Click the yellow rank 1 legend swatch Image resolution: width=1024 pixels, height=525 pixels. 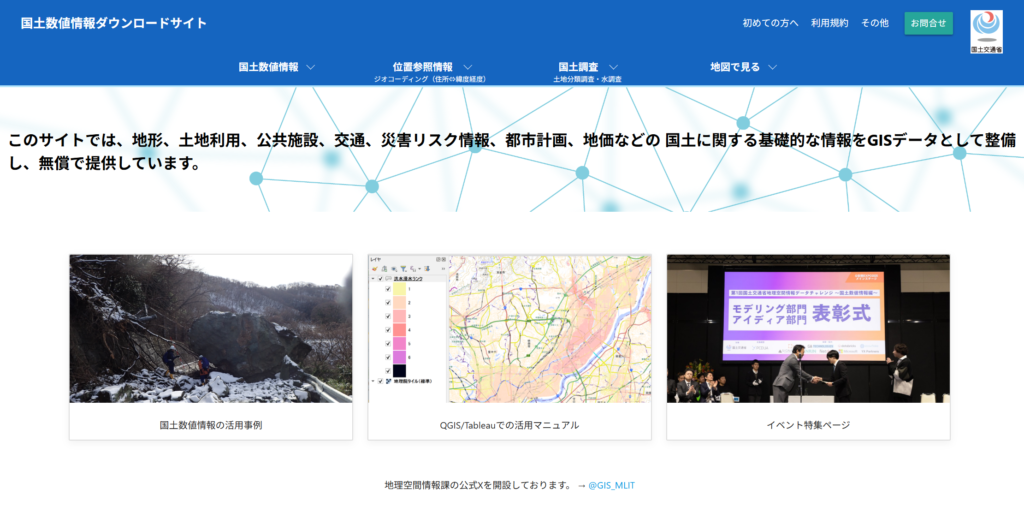pos(399,289)
